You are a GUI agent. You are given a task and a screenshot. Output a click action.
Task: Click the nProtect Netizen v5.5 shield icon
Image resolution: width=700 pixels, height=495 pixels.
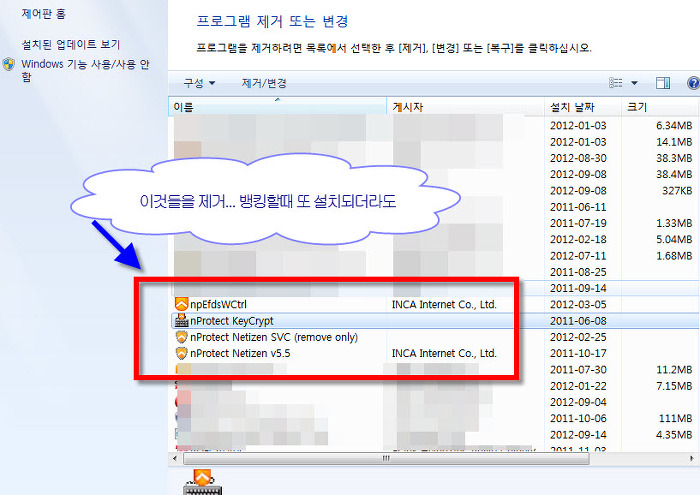(181, 354)
